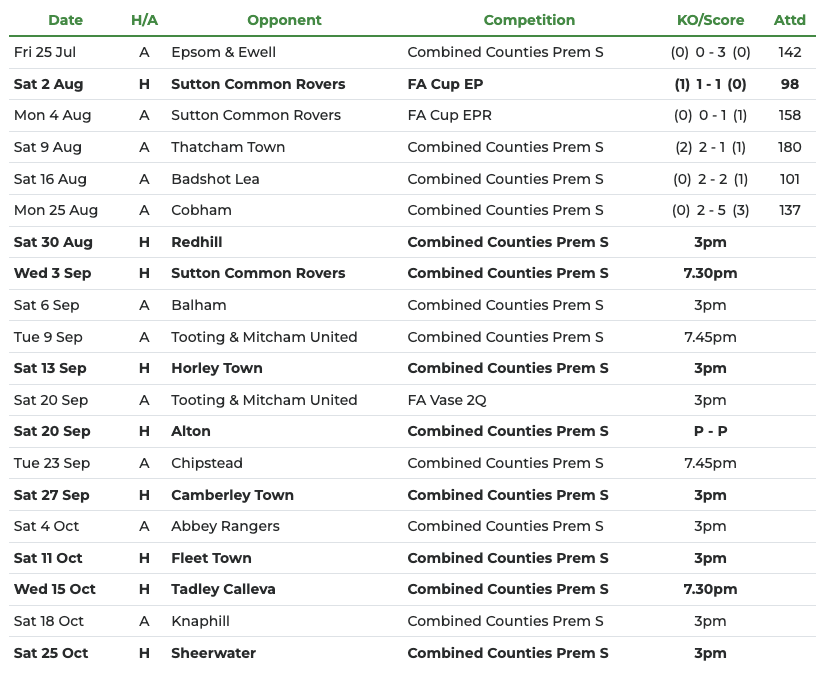Click the Opponent column header
816x679 pixels.
click(x=284, y=20)
